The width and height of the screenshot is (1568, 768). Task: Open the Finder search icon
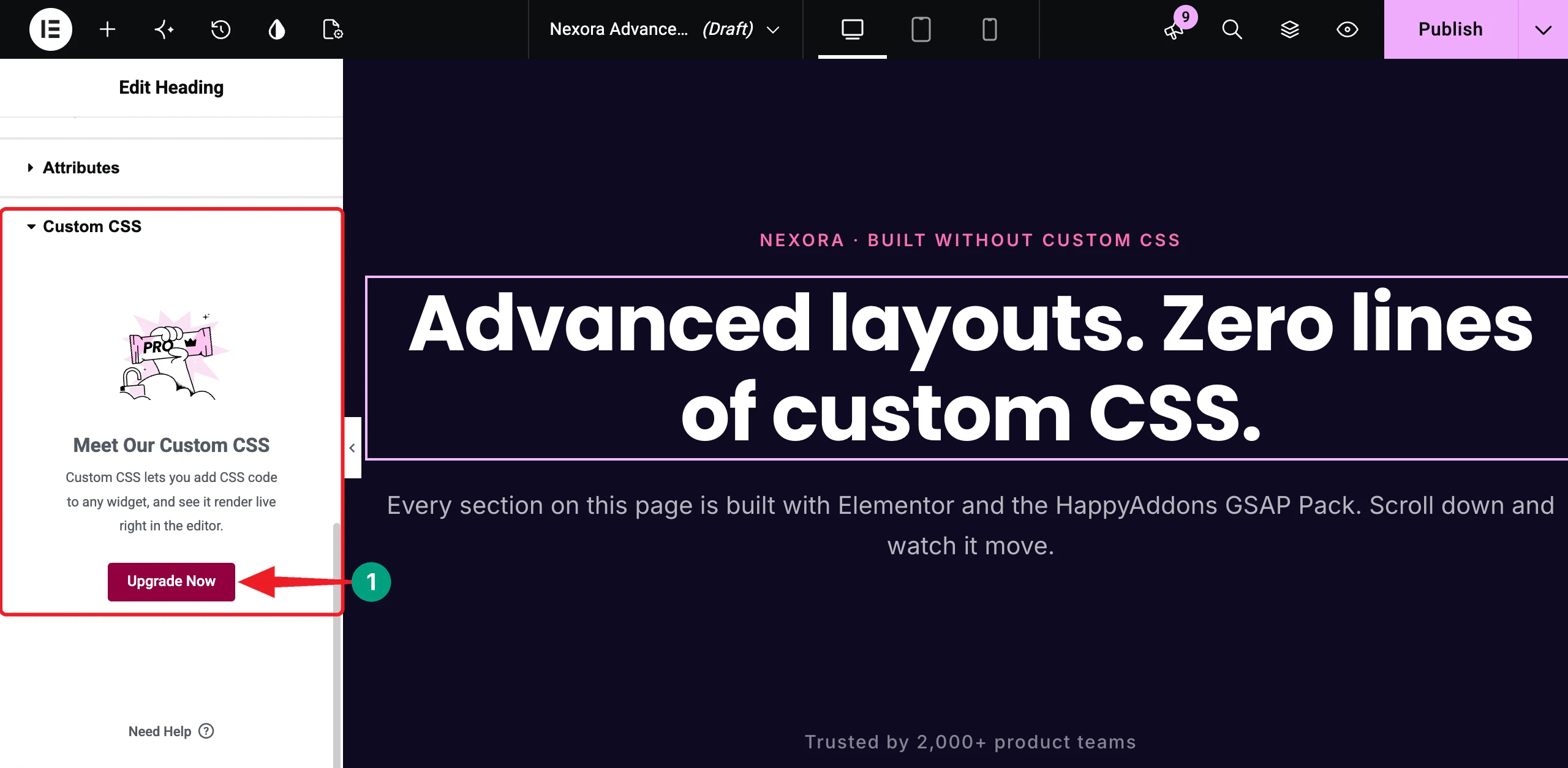1232,29
